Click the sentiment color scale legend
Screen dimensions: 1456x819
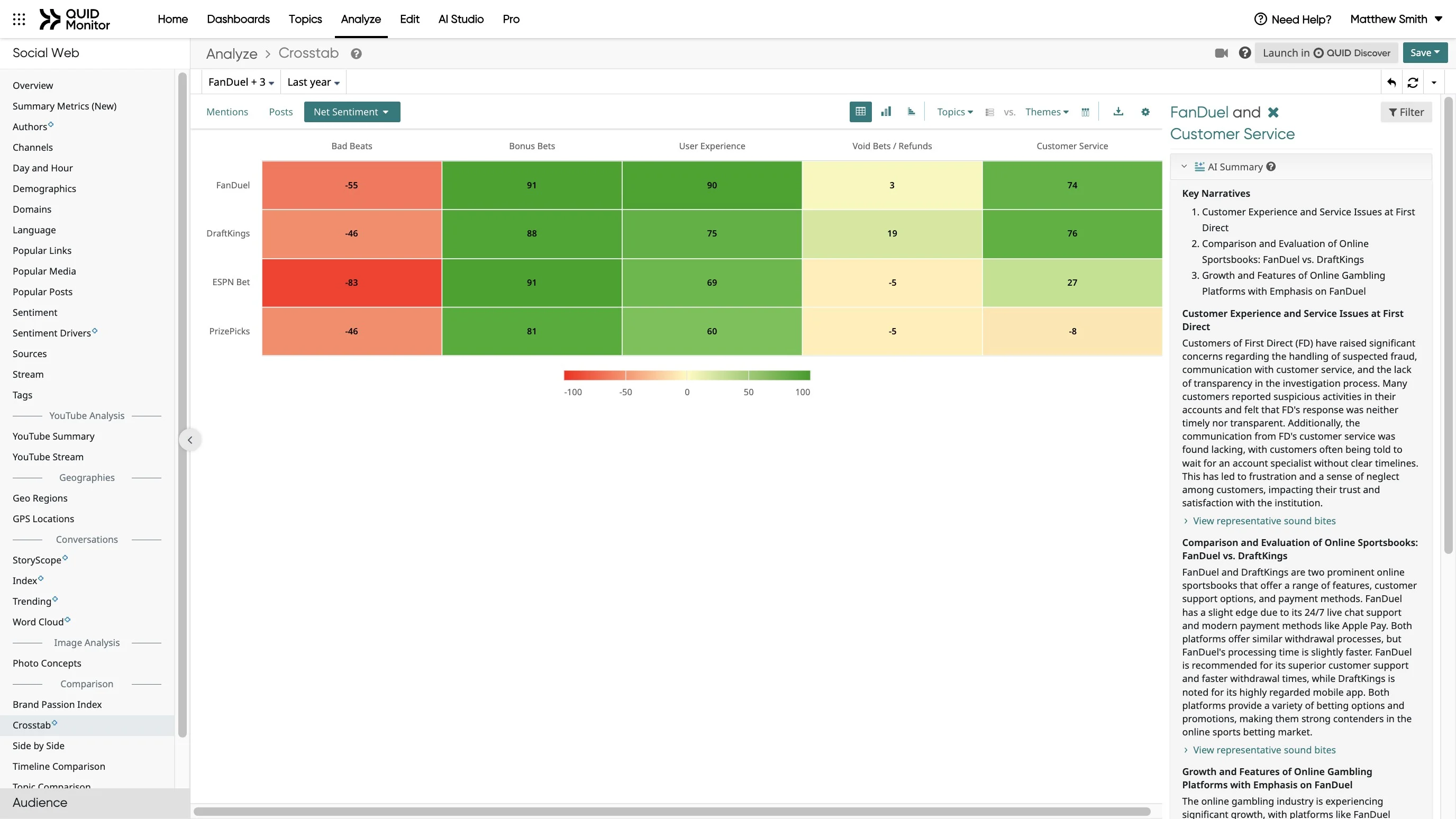coord(687,375)
